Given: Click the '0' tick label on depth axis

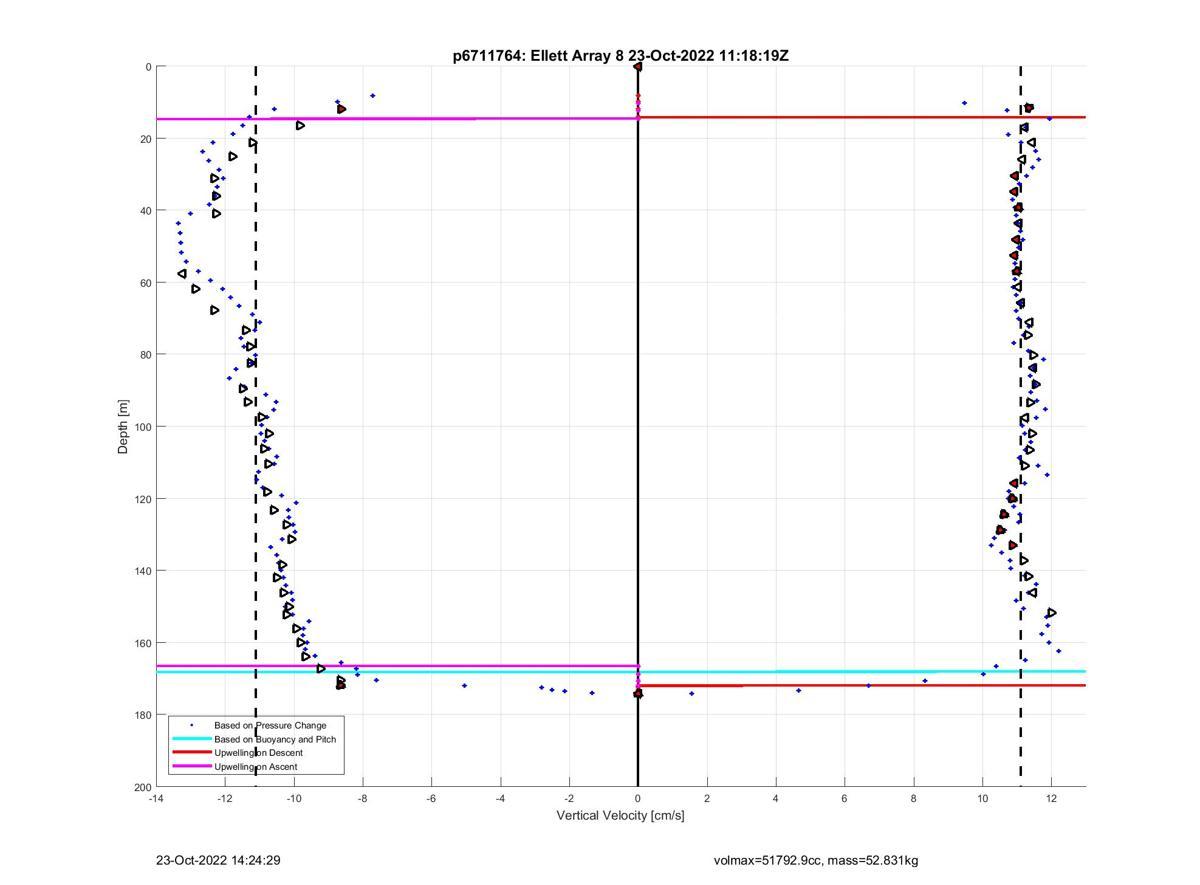Looking at the screenshot, I should point(148,67).
